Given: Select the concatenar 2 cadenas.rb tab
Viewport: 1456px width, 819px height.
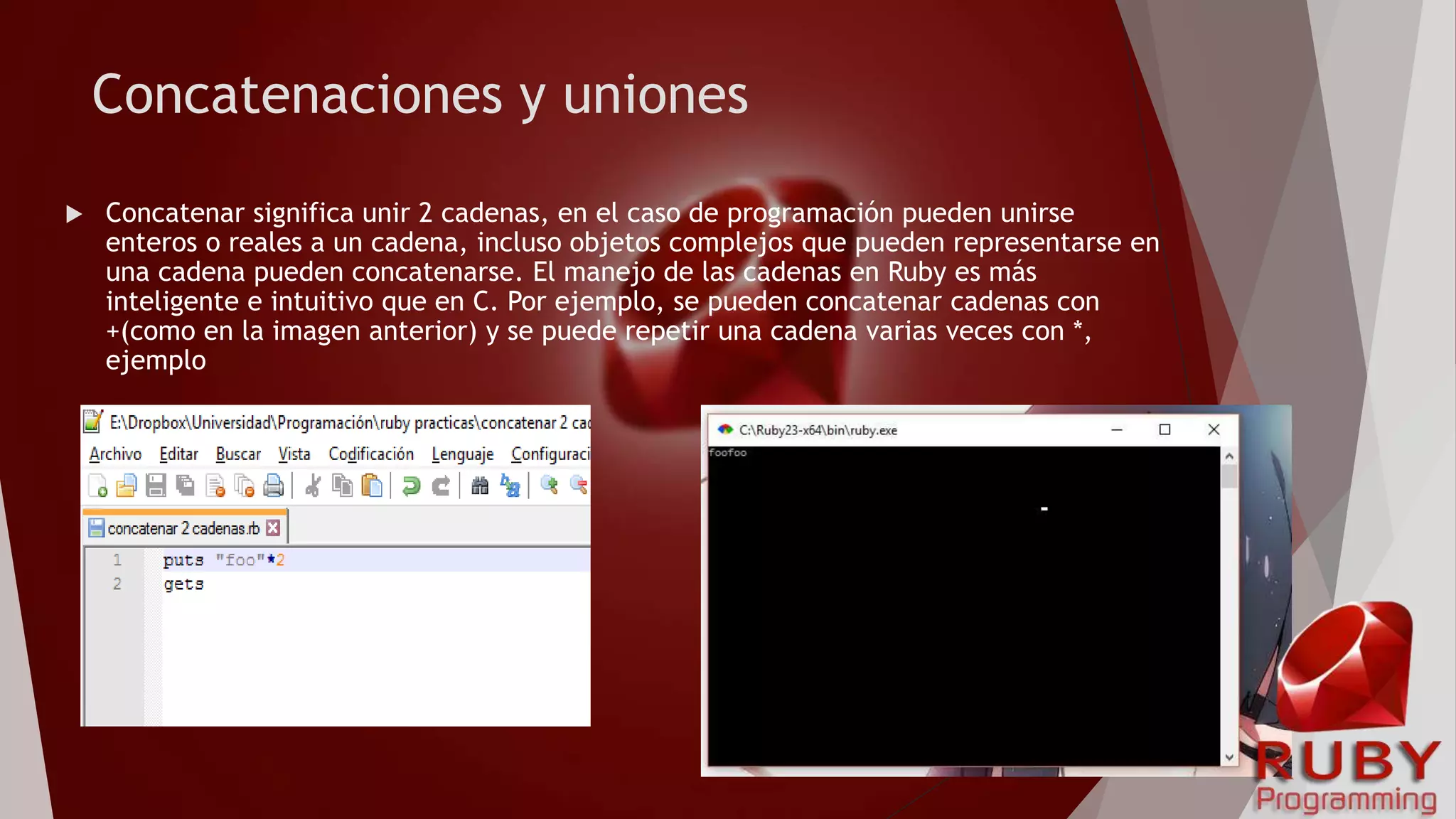Looking at the screenshot, I should point(183,528).
